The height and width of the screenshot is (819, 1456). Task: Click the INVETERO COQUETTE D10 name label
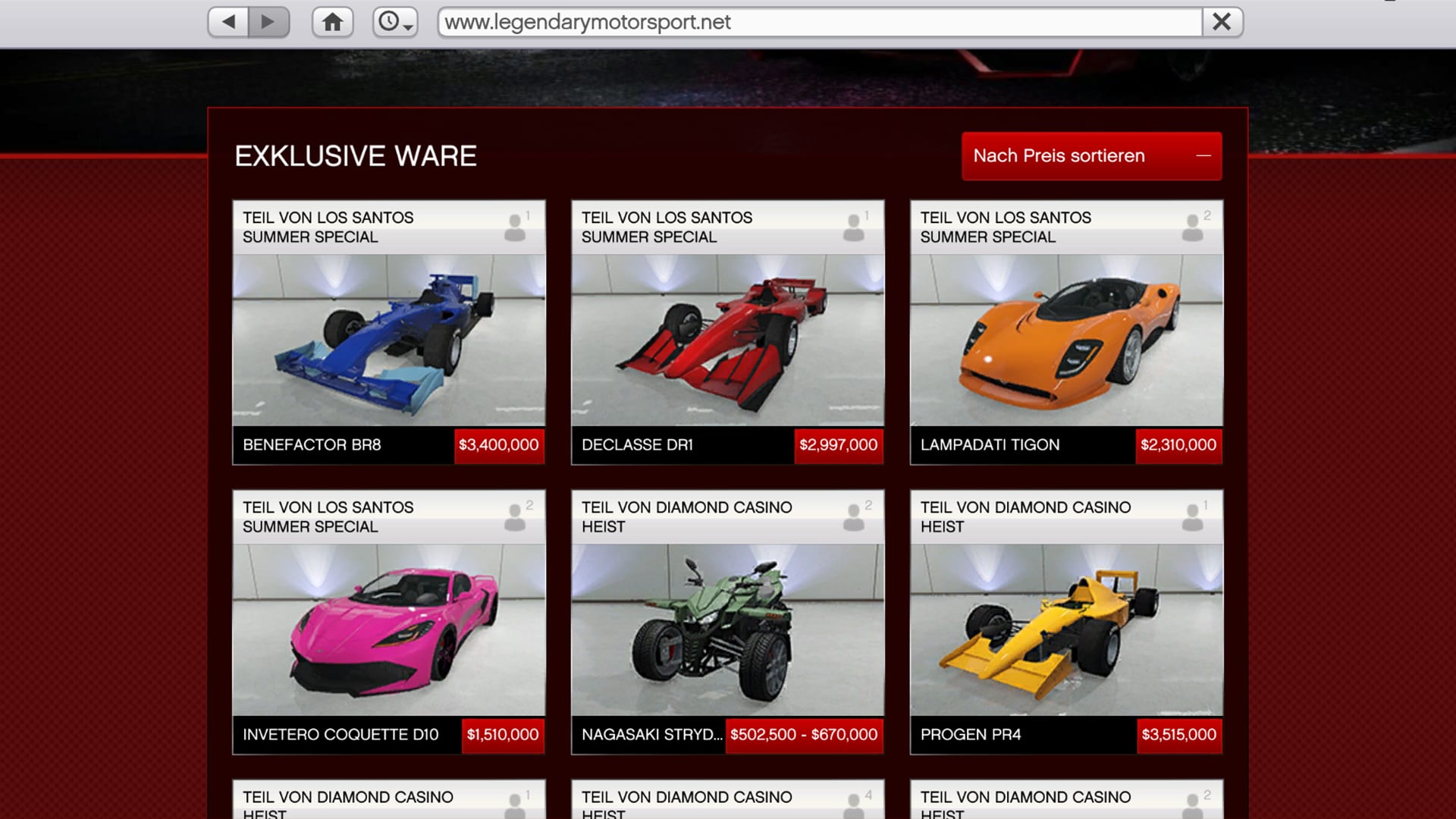[340, 735]
